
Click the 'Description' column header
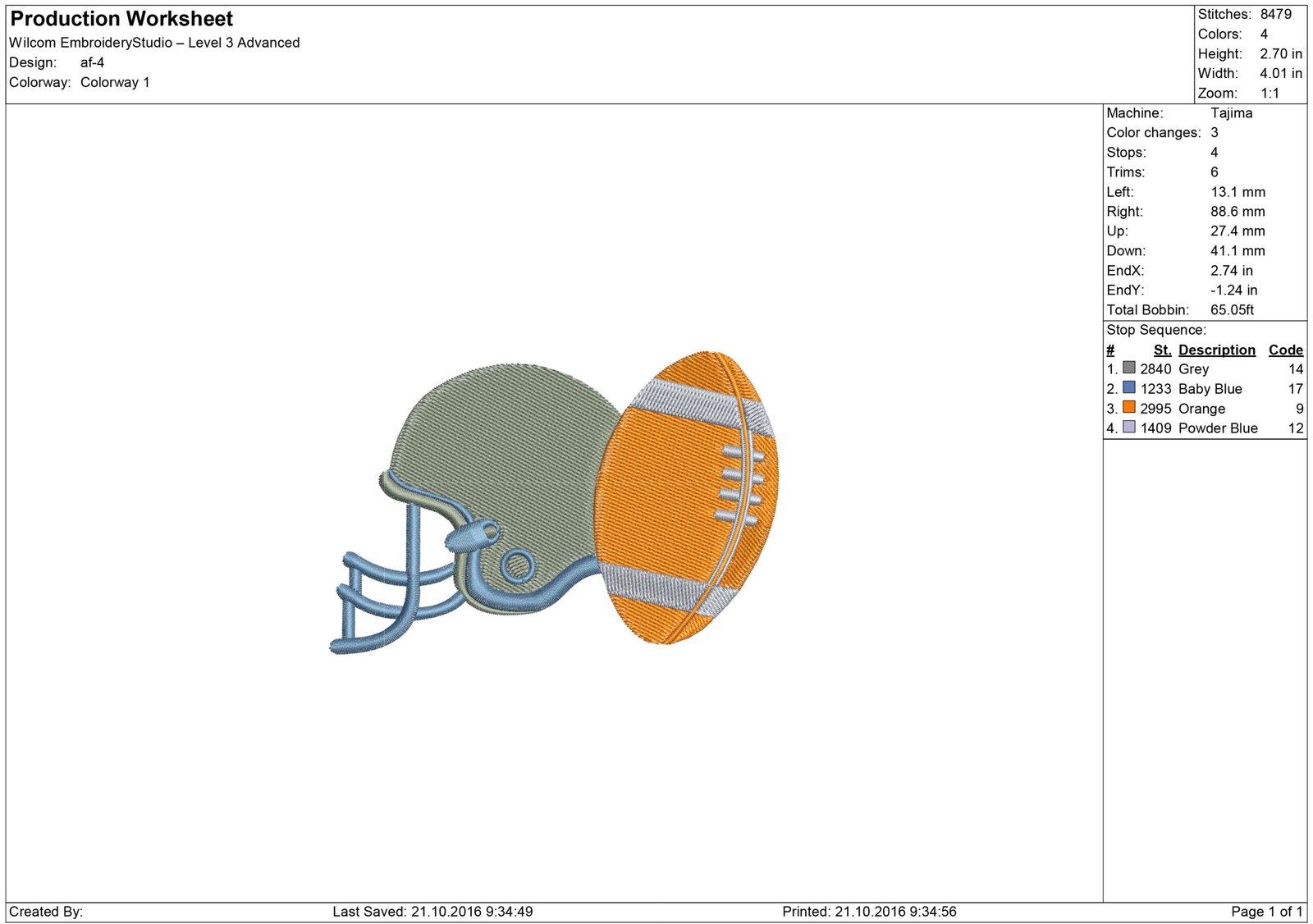[x=1217, y=350]
